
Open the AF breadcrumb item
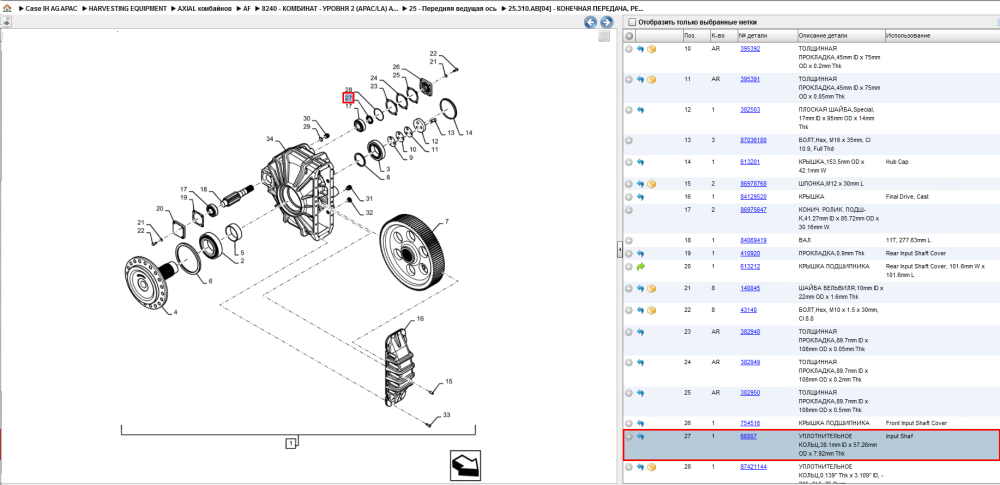click(247, 9)
